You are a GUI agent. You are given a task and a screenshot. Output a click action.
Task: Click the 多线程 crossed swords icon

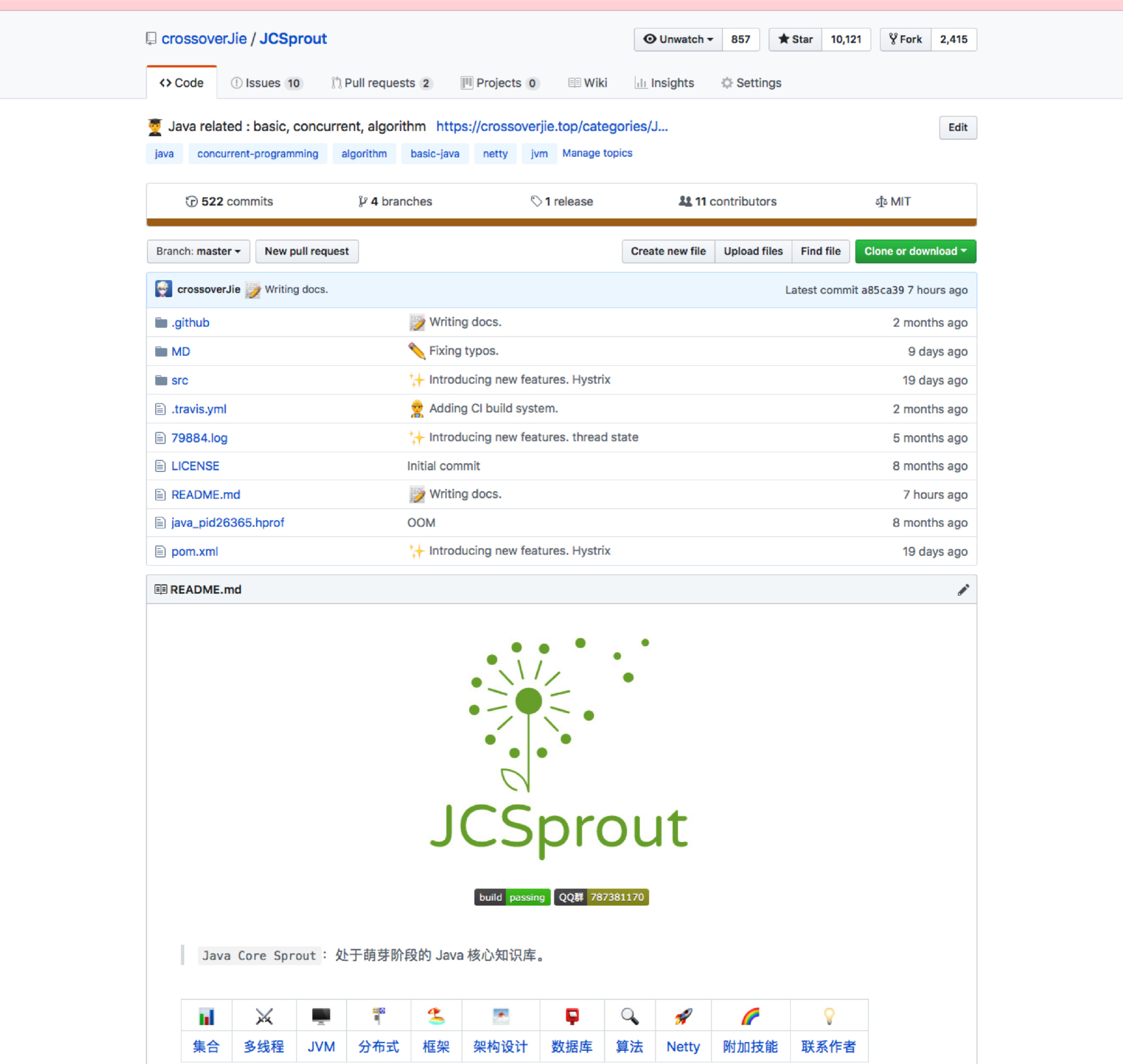pyautogui.click(x=264, y=1016)
